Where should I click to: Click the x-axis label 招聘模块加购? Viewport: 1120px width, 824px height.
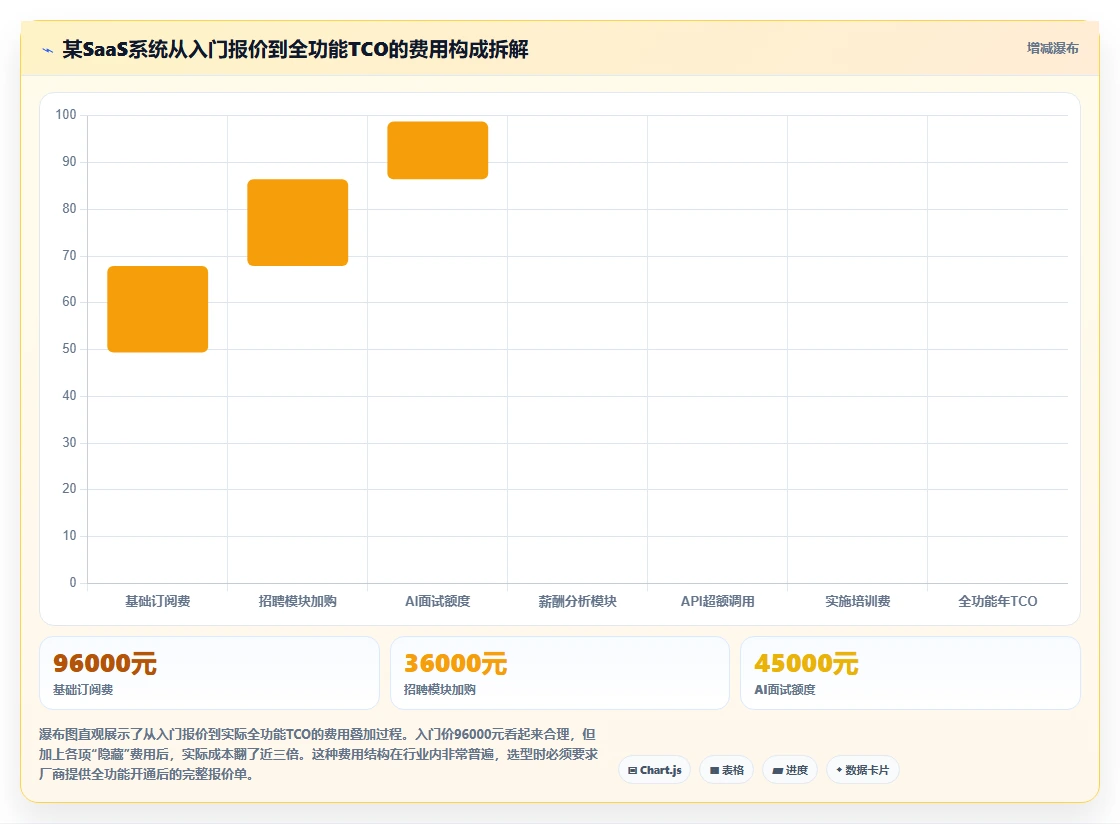pyautogui.click(x=298, y=601)
